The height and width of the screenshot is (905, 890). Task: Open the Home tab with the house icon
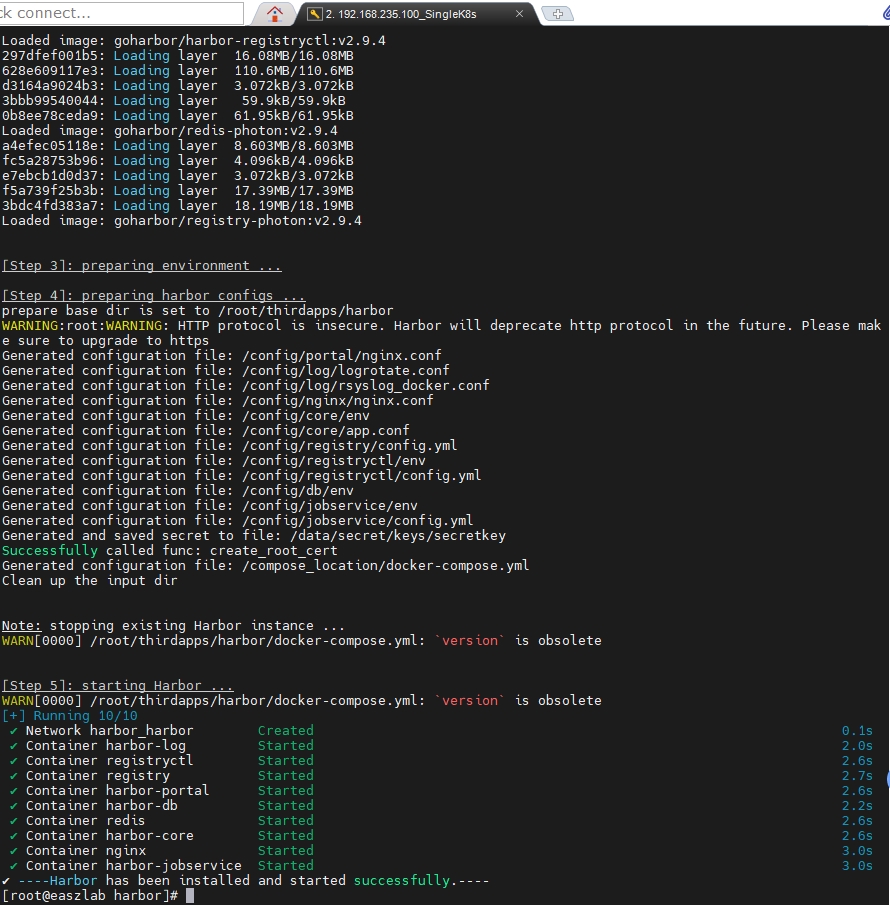pos(274,13)
